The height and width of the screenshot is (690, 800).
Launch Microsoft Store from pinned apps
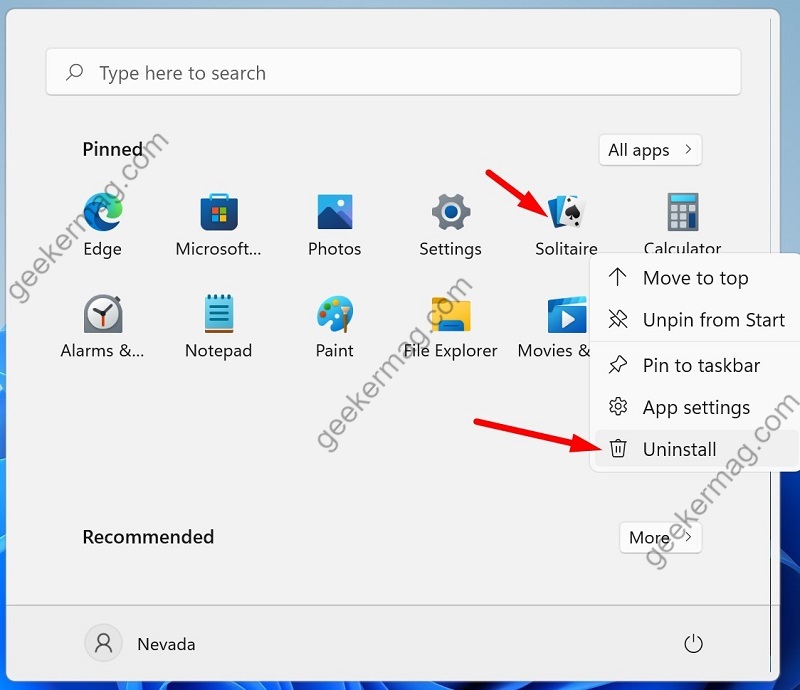tap(219, 212)
